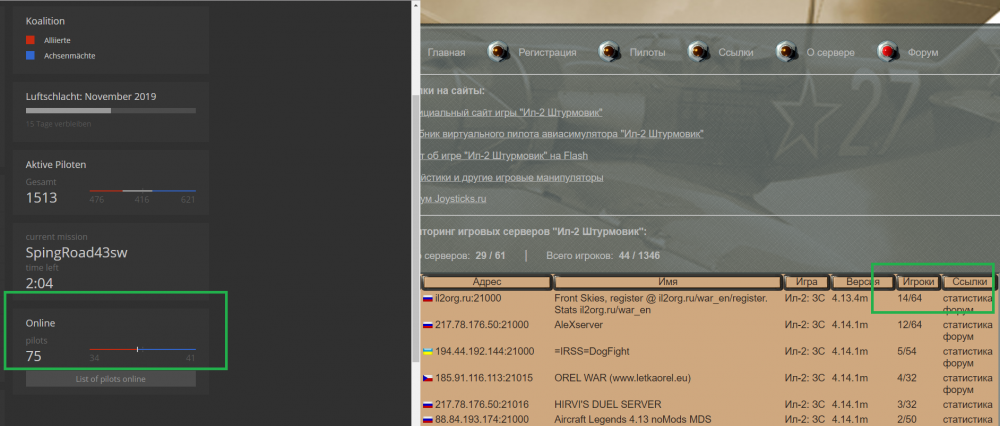Open статистика link for Front Skies server
The height and width of the screenshot is (426, 1000).
[967, 298]
